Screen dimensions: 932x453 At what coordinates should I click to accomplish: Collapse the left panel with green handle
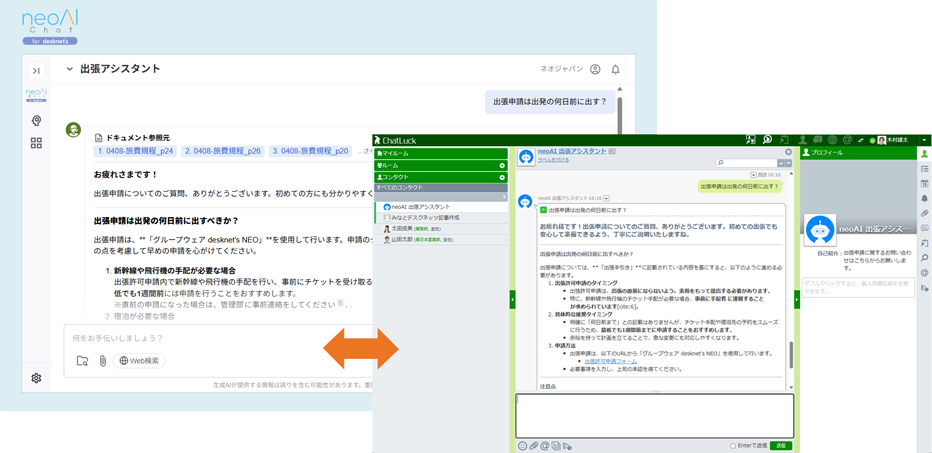pyautogui.click(x=512, y=300)
